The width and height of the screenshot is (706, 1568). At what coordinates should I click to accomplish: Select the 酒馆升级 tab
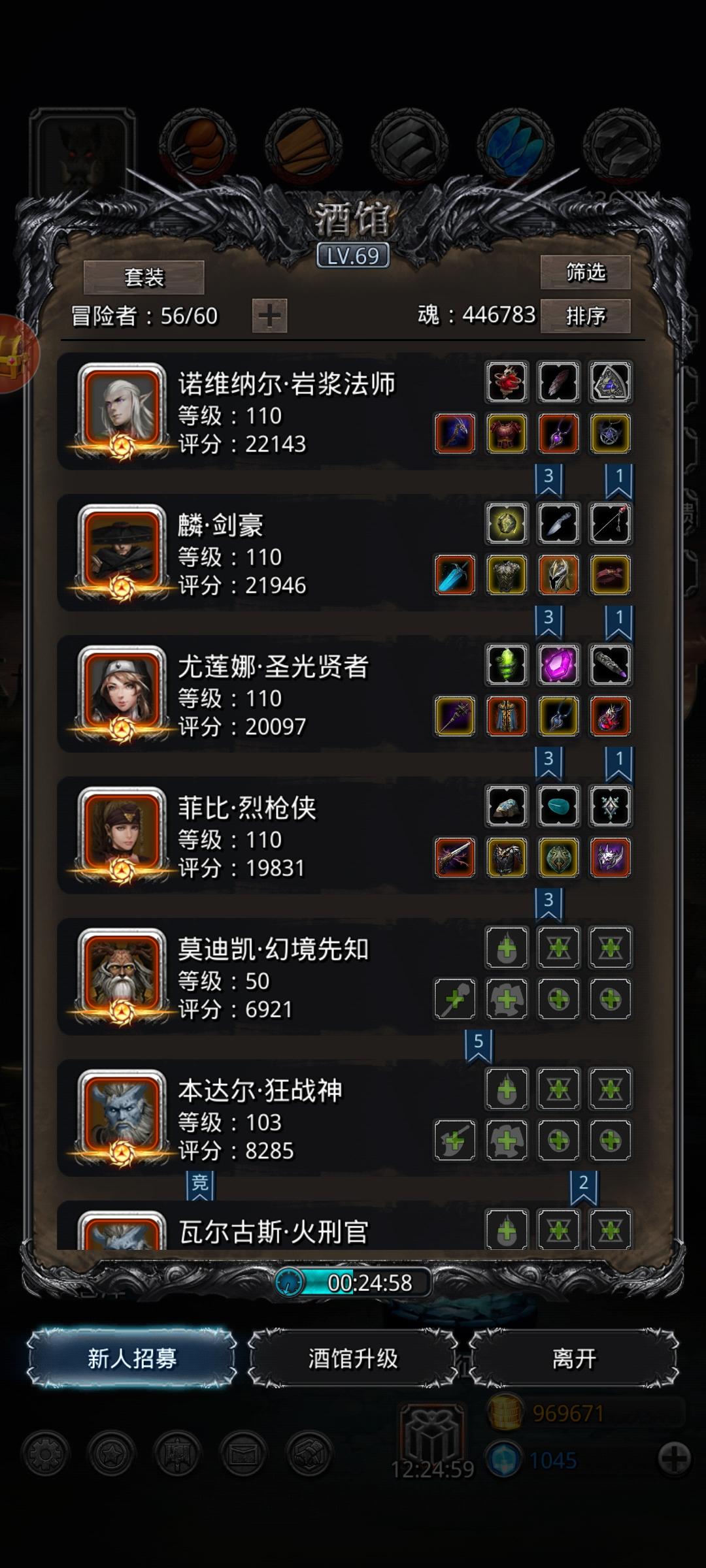click(x=353, y=1359)
